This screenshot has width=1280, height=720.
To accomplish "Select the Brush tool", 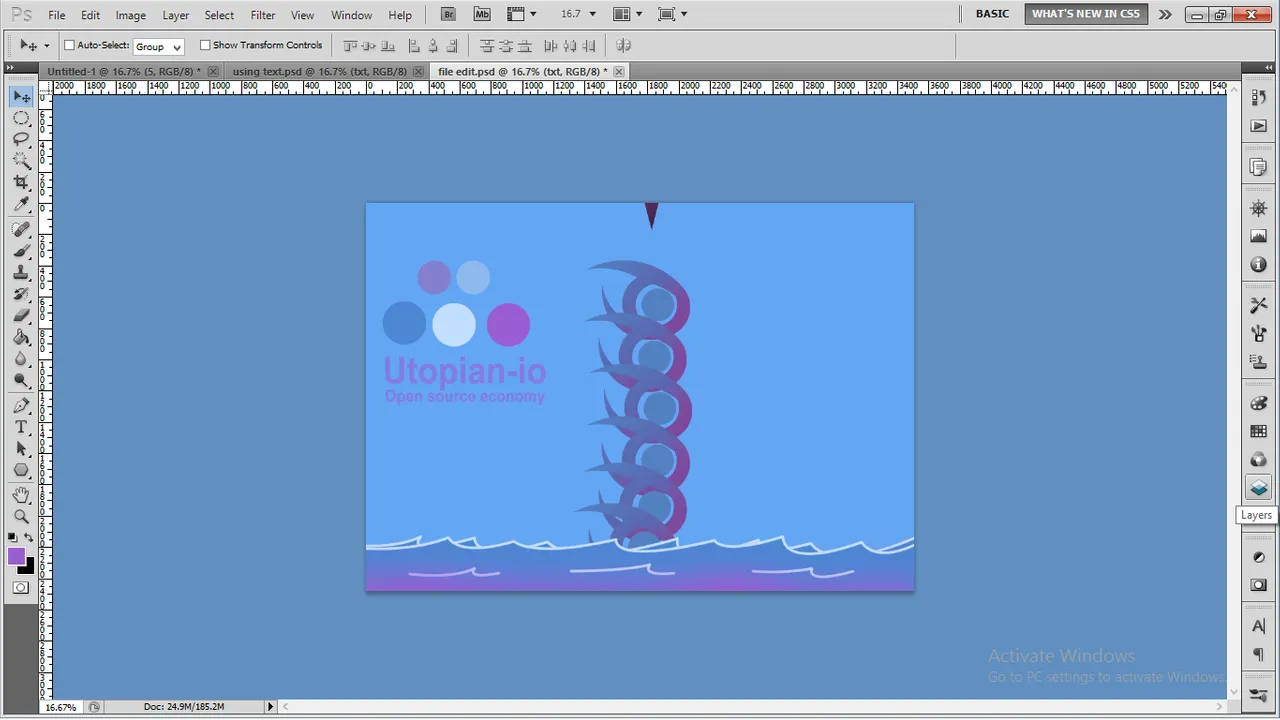I will tap(21, 251).
